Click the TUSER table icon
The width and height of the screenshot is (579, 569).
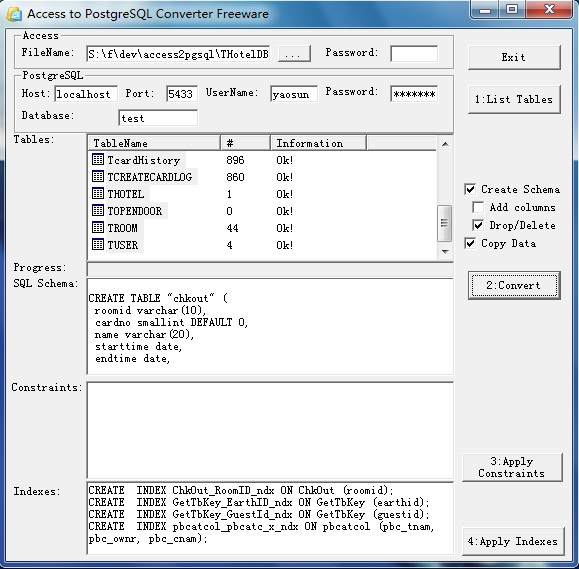click(97, 244)
